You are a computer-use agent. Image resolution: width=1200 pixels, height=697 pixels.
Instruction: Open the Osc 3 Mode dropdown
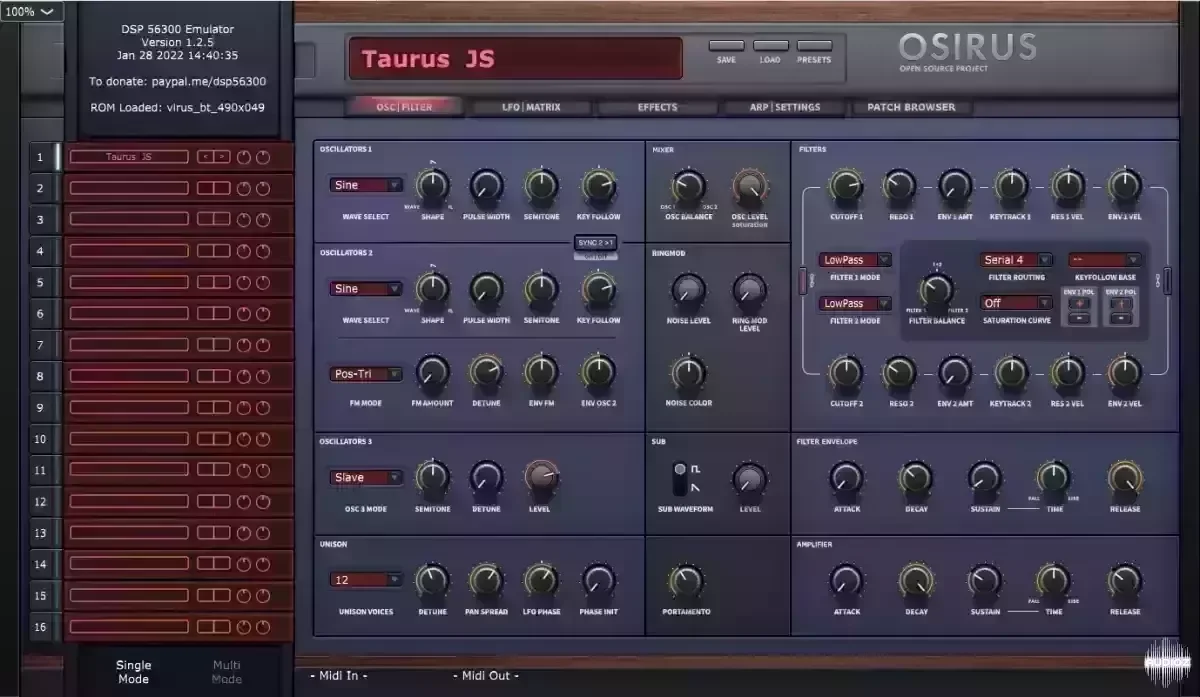tap(366, 477)
